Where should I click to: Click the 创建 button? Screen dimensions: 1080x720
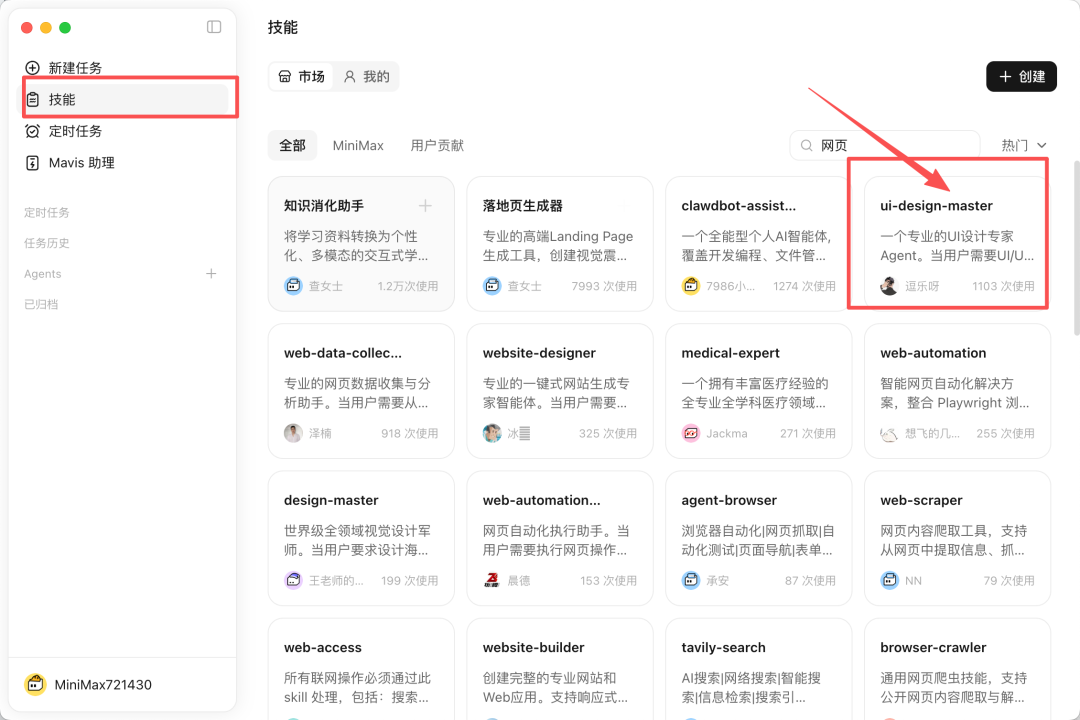pos(1021,76)
